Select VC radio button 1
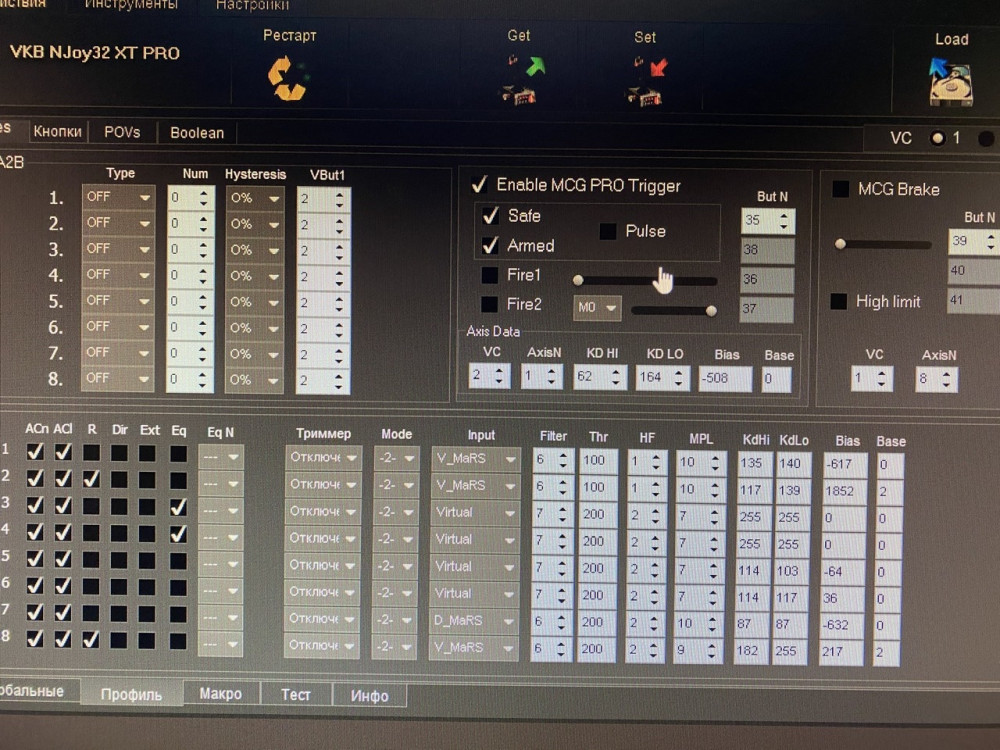The height and width of the screenshot is (750, 1000). tap(938, 138)
